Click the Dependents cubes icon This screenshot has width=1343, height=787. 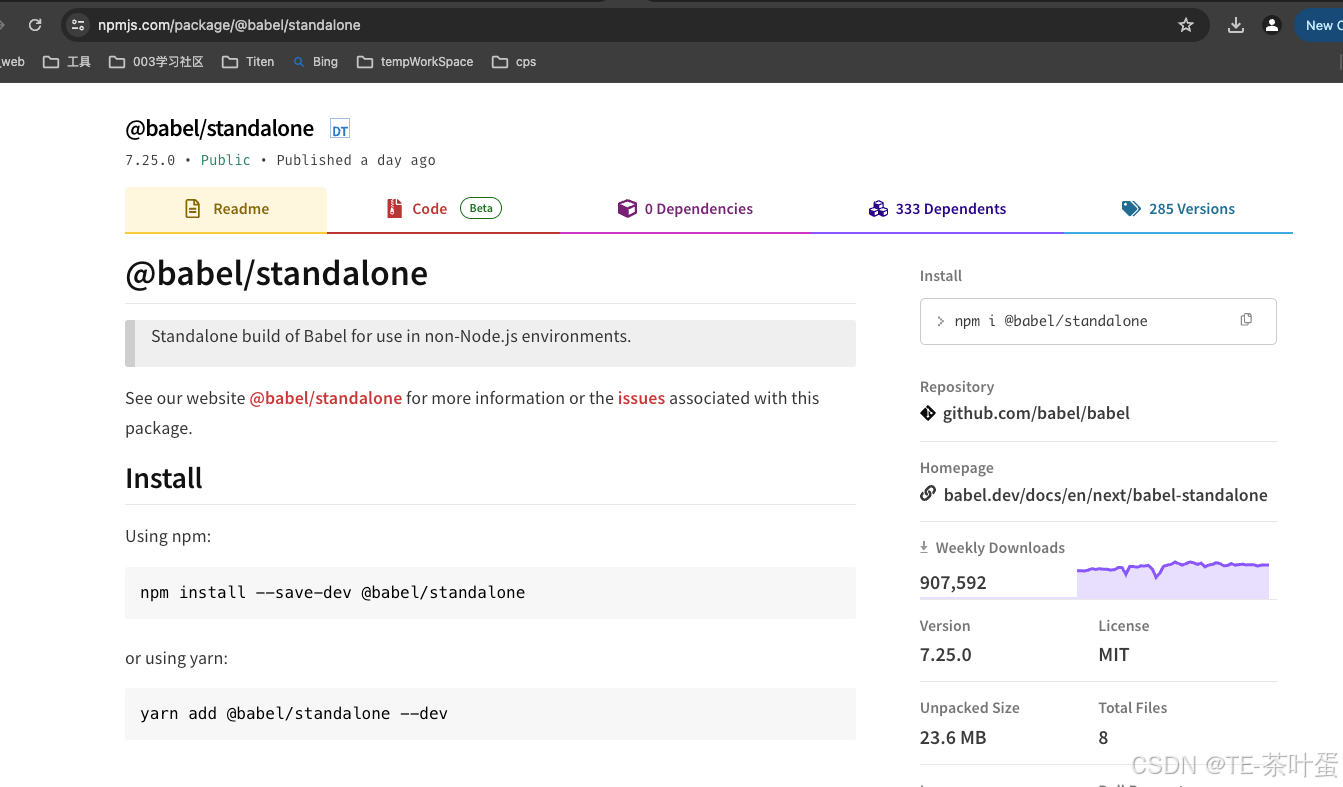click(x=878, y=209)
